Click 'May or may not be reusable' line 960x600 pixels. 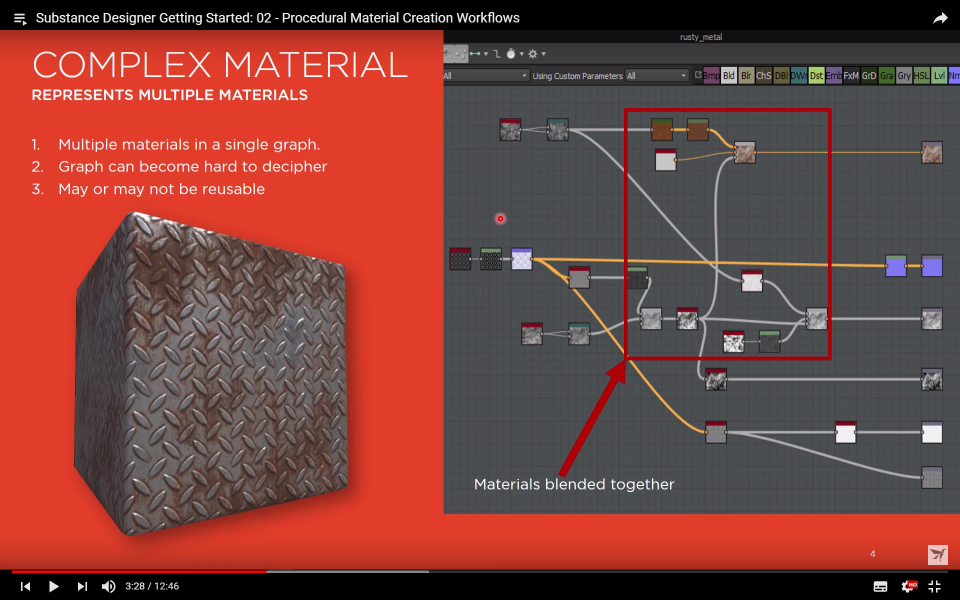click(162, 189)
